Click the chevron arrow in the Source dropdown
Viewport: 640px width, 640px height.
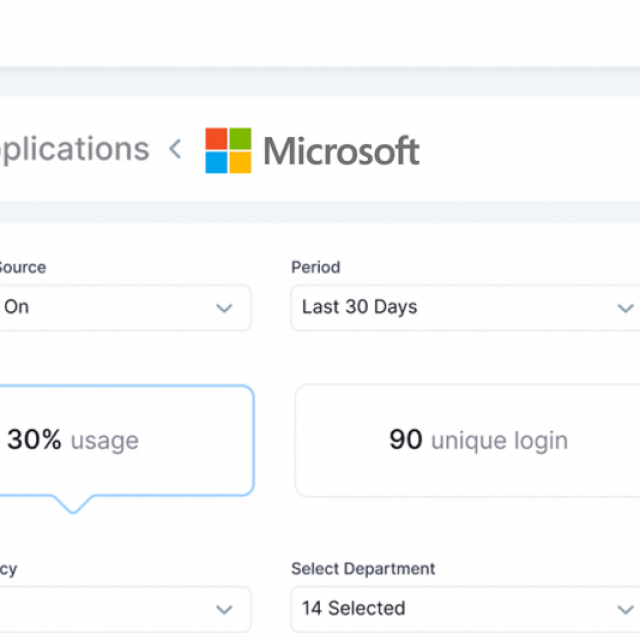224,308
